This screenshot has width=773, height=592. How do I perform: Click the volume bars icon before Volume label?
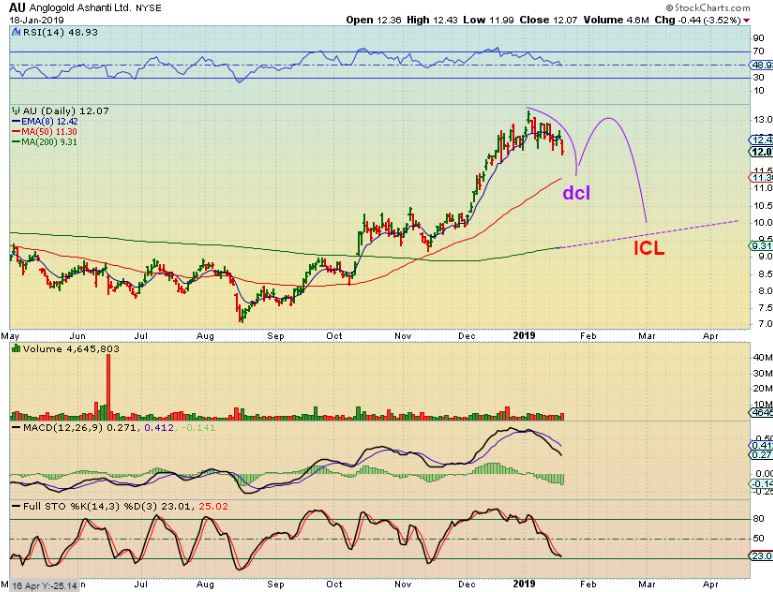[16, 349]
